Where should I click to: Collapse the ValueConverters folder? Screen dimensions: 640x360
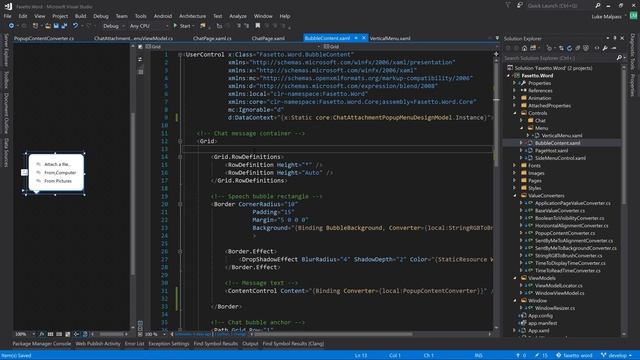pos(515,196)
